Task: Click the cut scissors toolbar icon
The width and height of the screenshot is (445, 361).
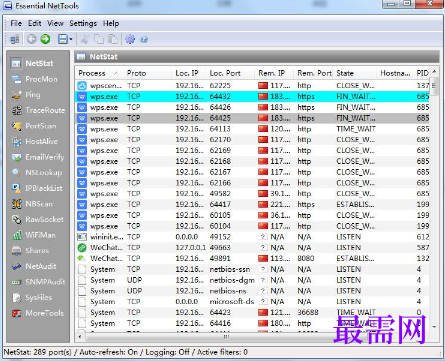Action: (85, 39)
